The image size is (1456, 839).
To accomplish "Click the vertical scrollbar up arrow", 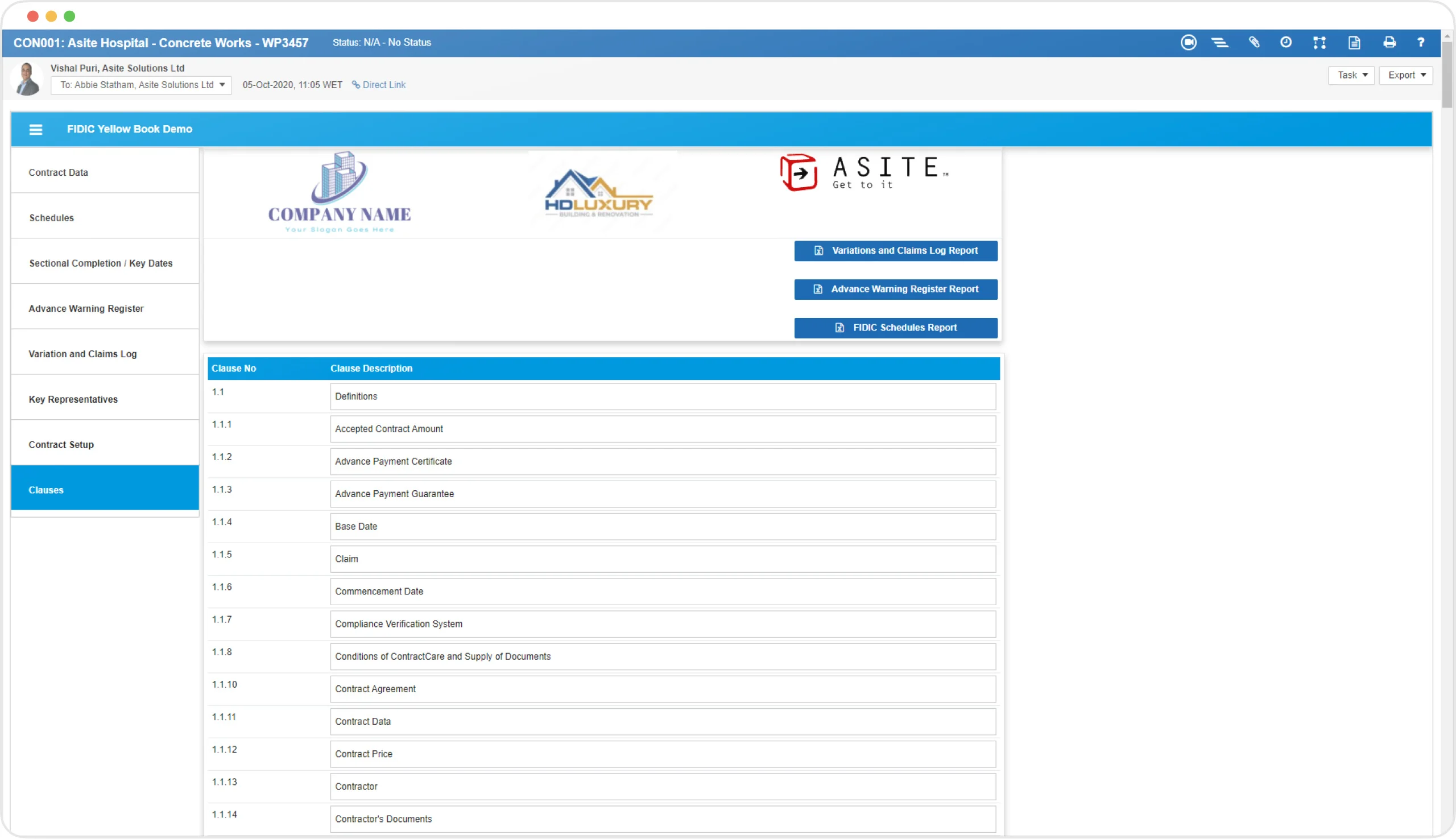I will coord(1447,36).
